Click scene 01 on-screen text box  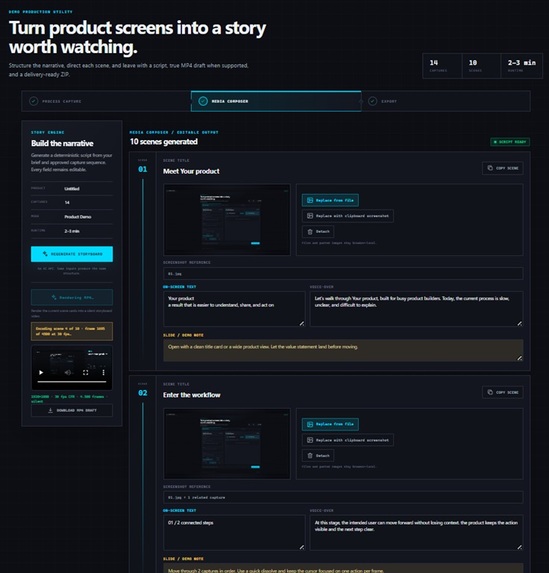[x=234, y=309]
